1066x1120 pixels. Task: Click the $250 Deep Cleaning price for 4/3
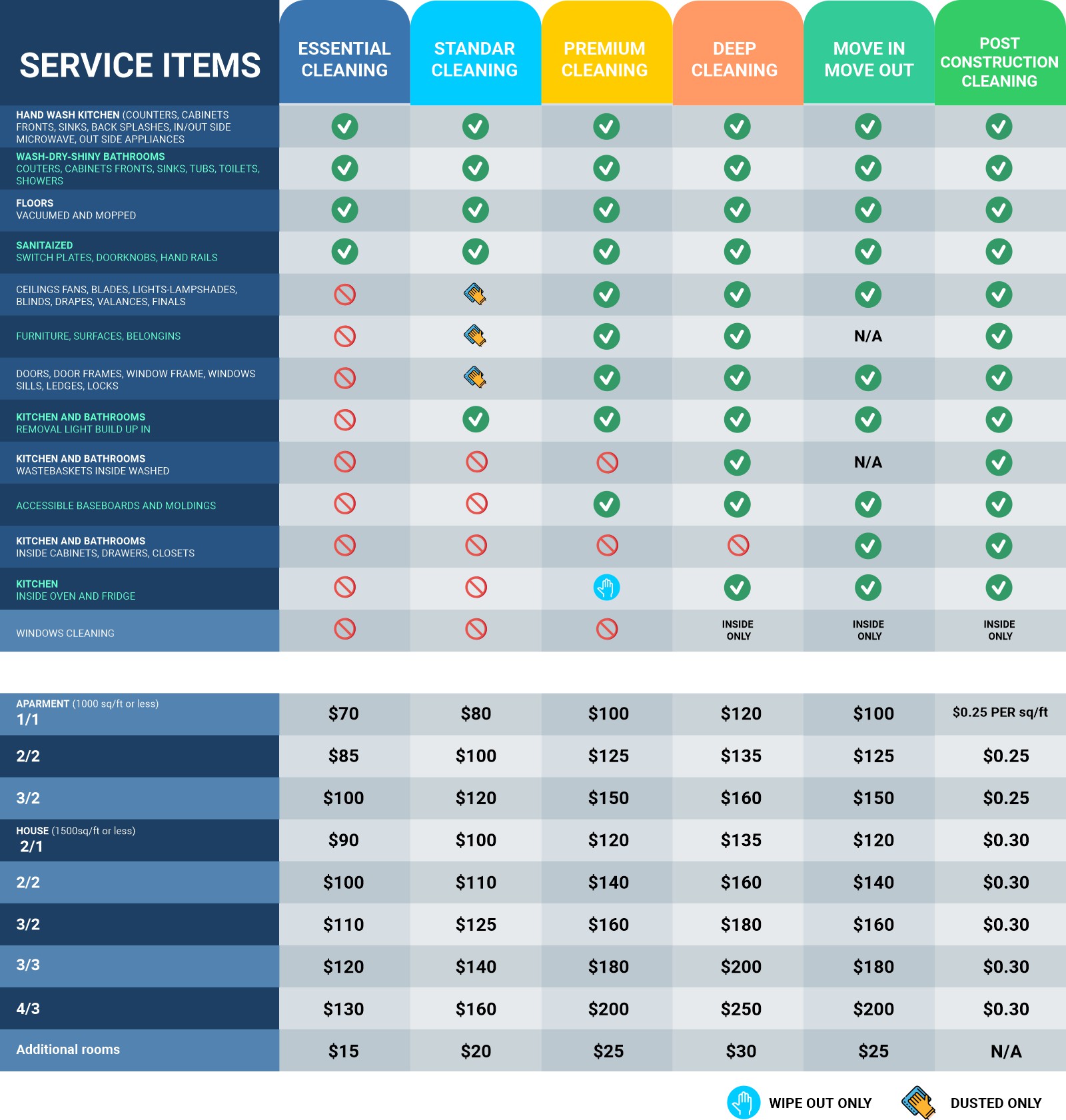(x=741, y=1009)
